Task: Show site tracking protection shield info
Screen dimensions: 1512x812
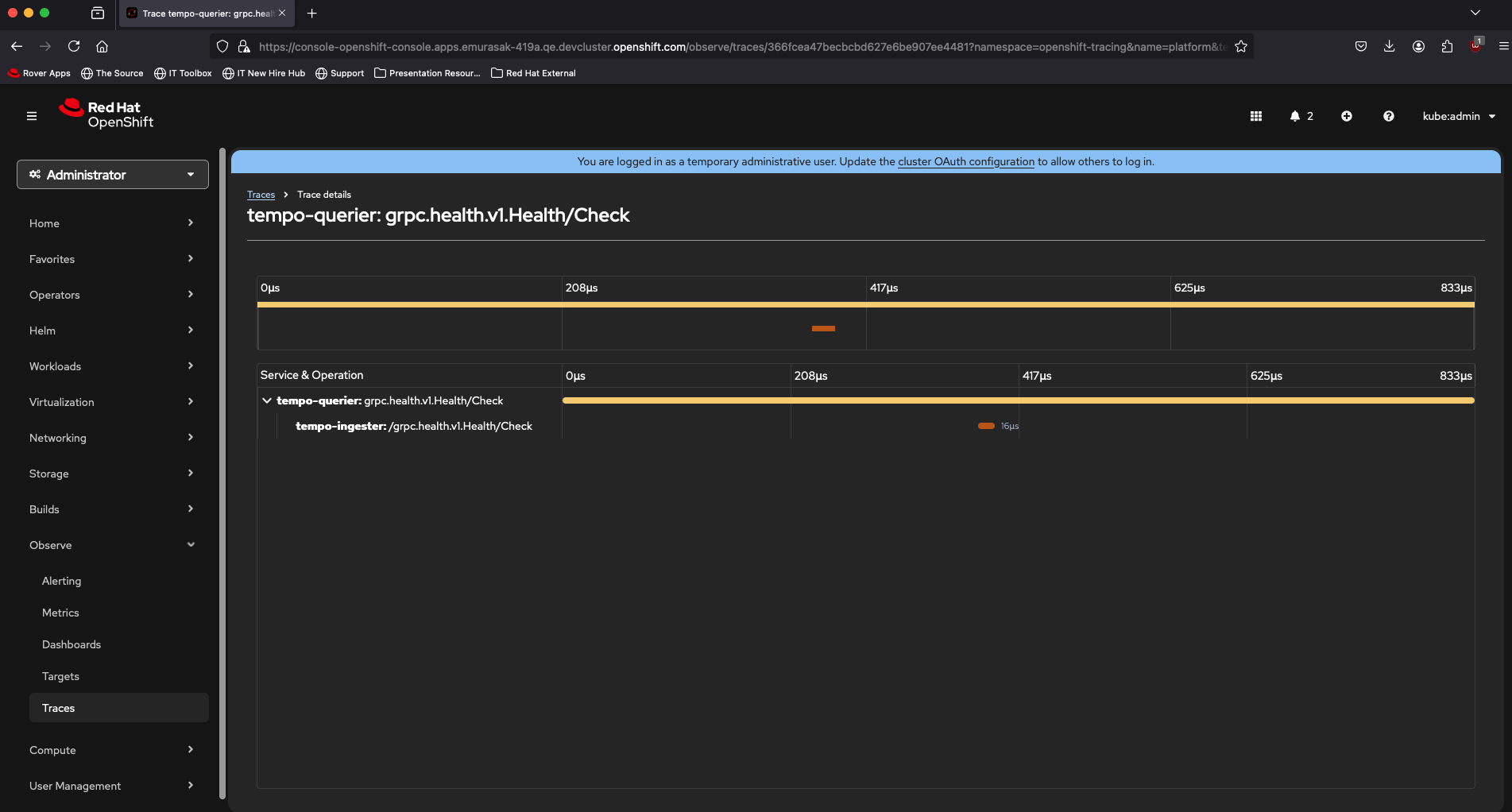Action: click(x=222, y=46)
